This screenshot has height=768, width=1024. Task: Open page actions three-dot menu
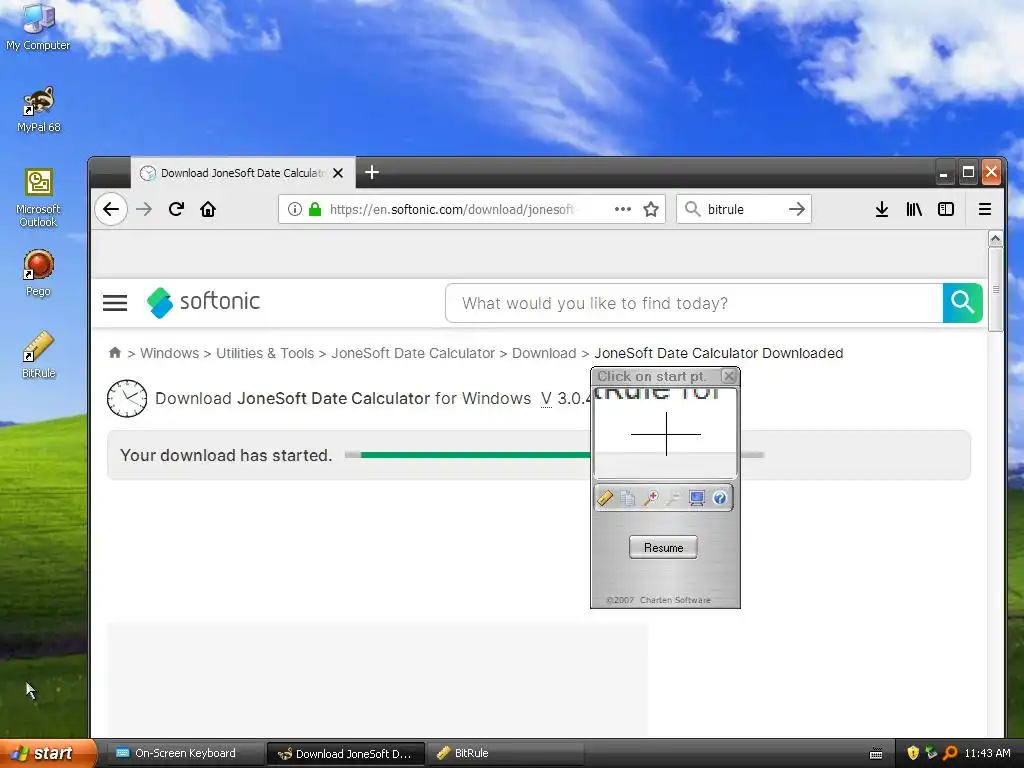[x=623, y=209]
